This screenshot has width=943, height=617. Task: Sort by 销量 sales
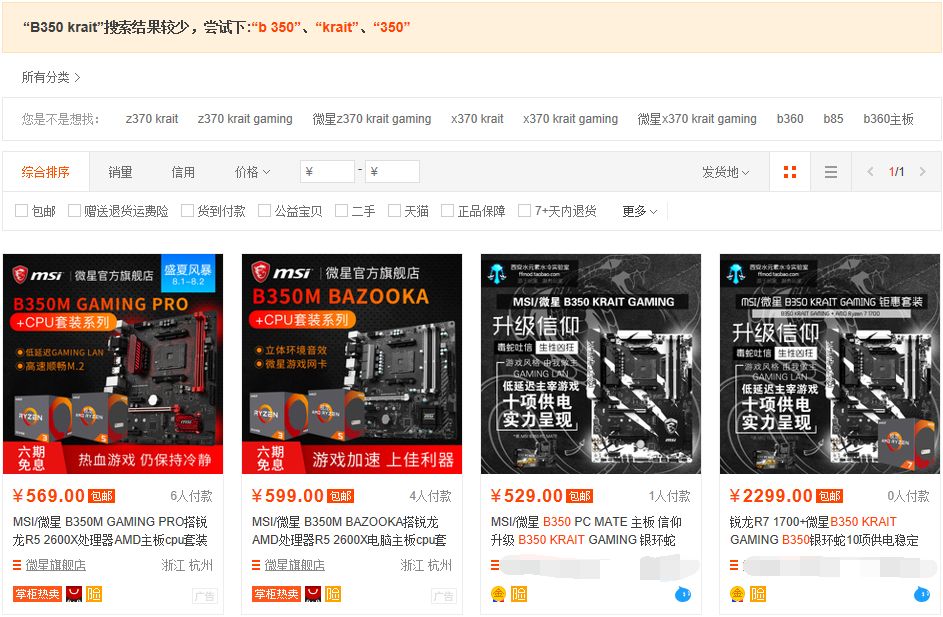120,172
